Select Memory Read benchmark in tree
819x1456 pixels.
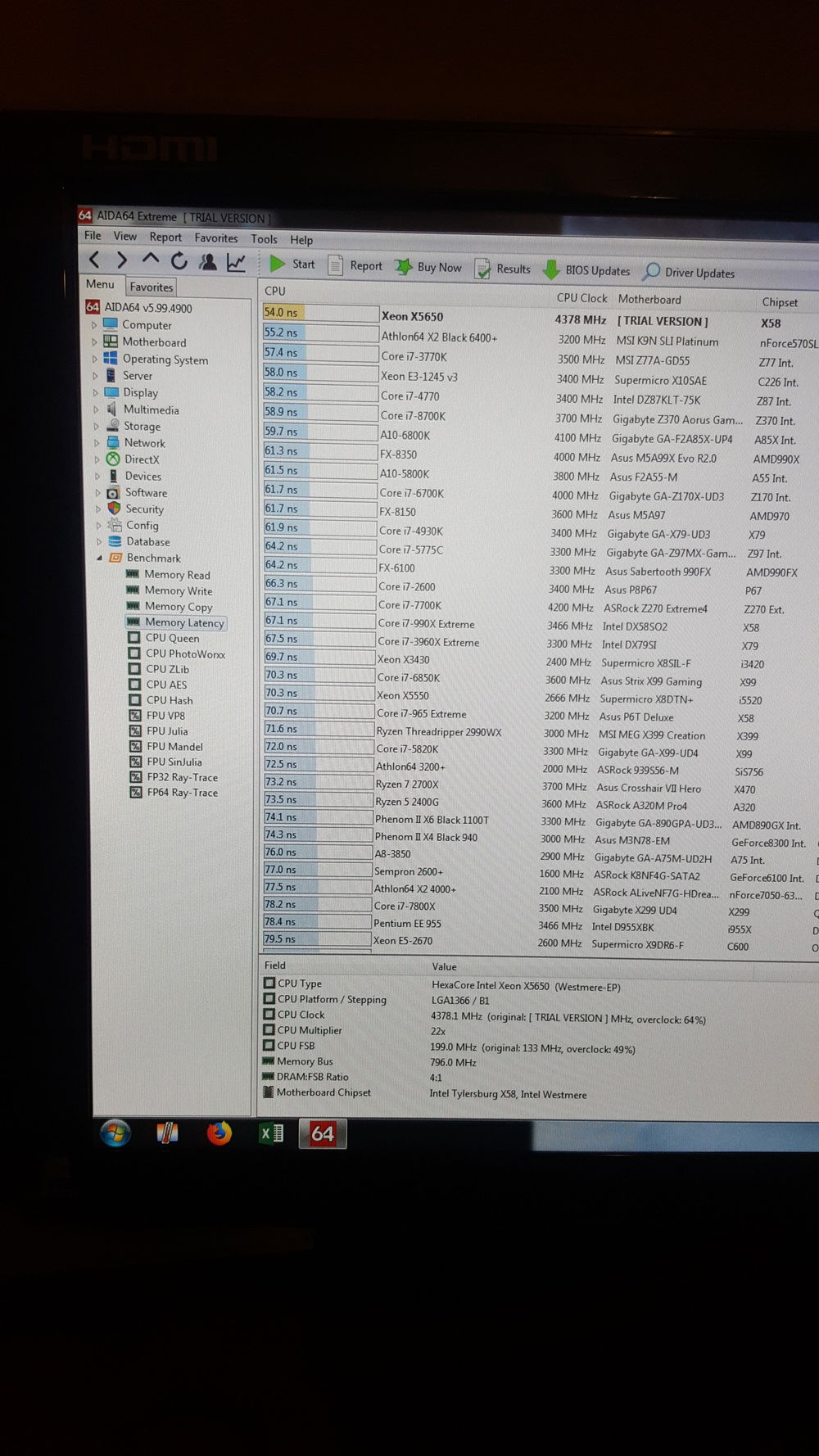tap(177, 575)
